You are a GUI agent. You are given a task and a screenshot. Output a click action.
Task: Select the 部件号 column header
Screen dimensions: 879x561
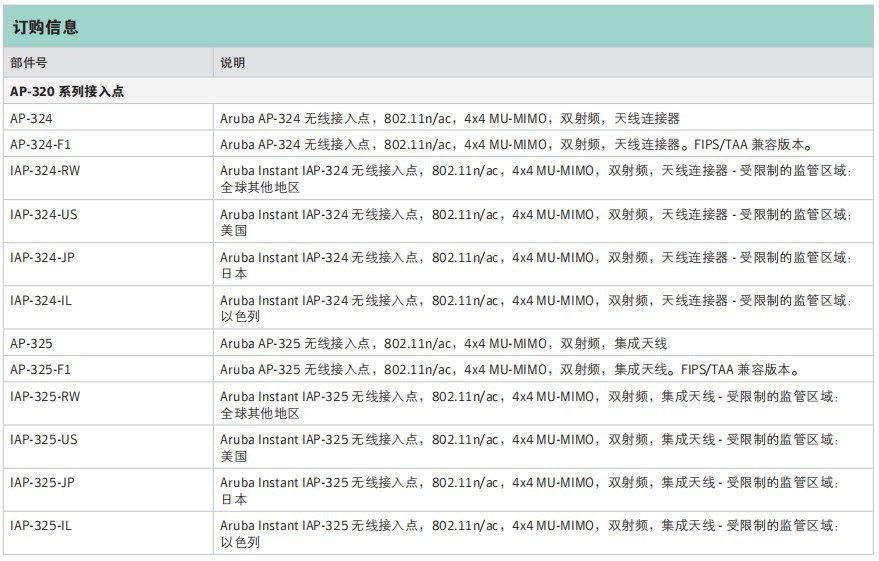point(29,63)
